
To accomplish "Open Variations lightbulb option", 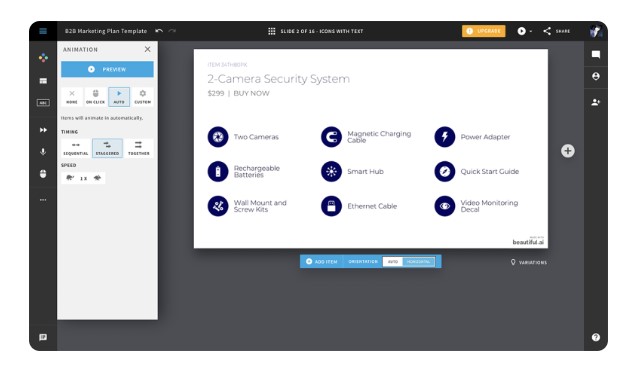I will pos(529,262).
